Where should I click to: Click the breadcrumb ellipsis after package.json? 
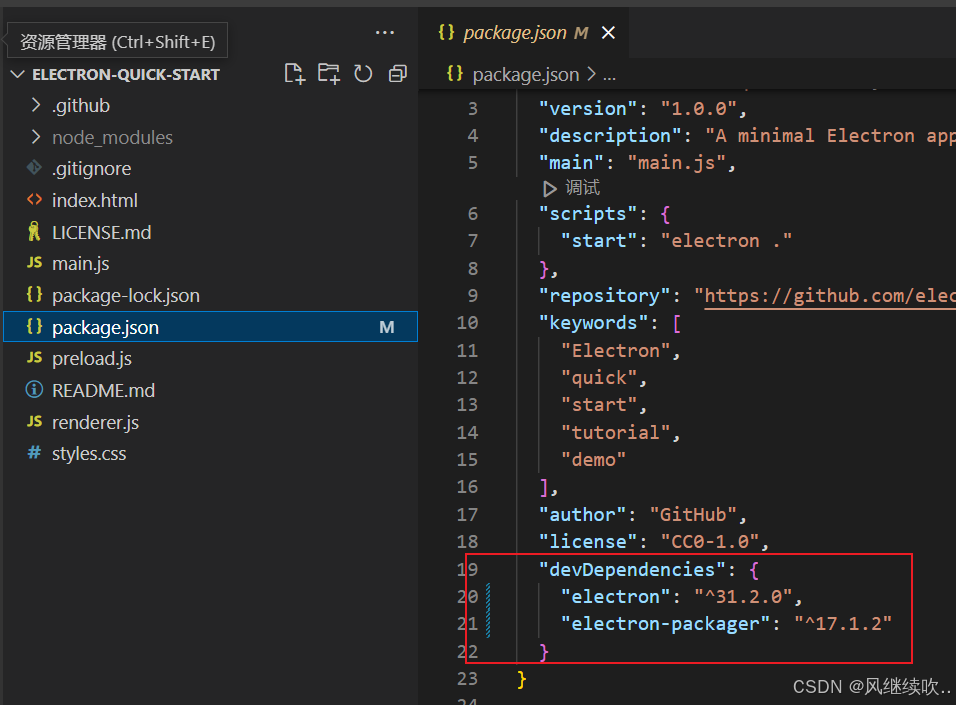point(610,74)
